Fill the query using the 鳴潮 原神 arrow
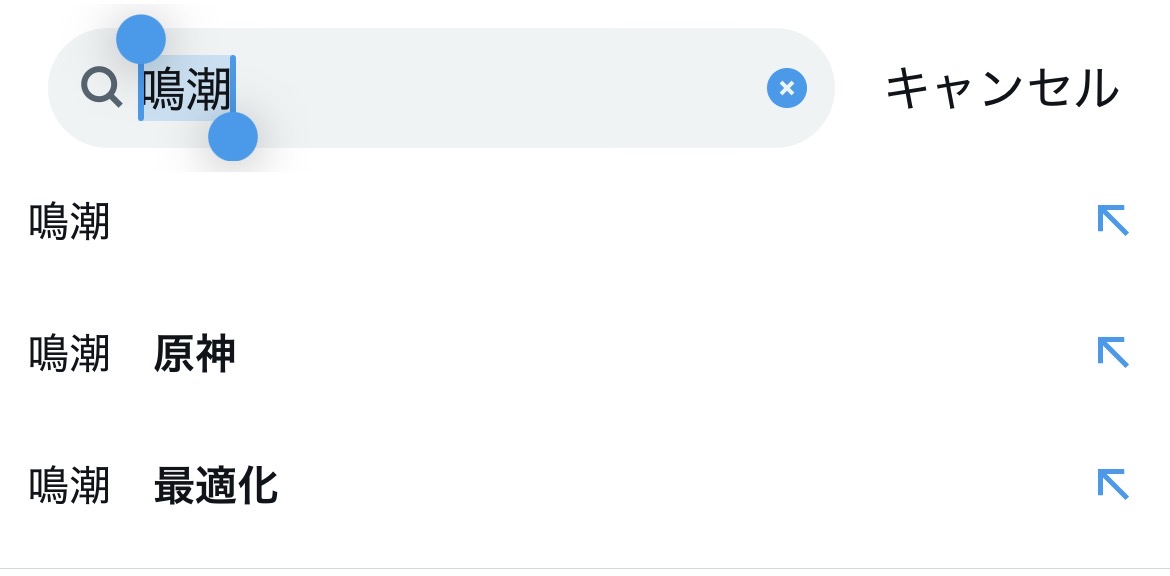1170x576 pixels. click(x=1112, y=353)
